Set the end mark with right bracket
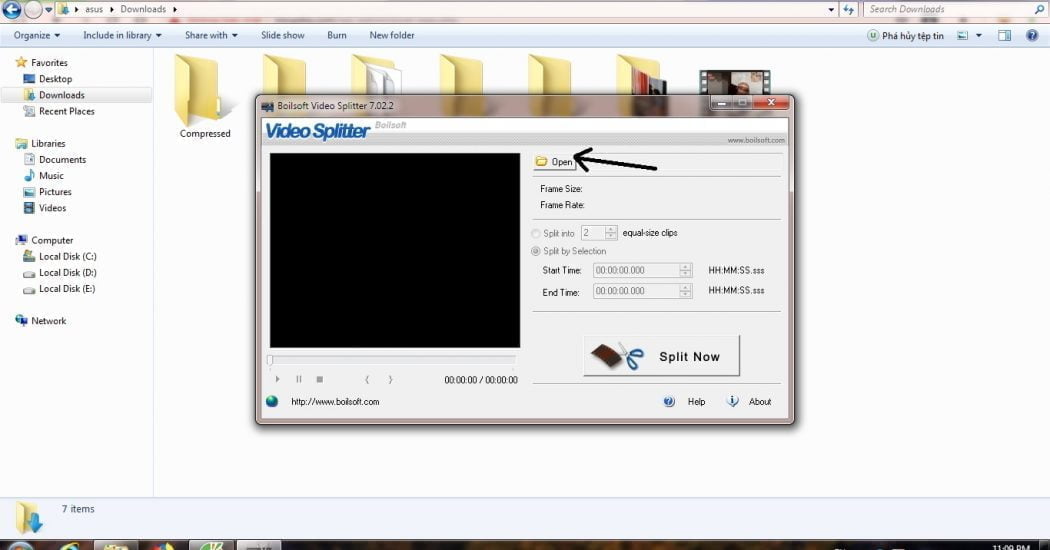1050x550 pixels. [390, 379]
